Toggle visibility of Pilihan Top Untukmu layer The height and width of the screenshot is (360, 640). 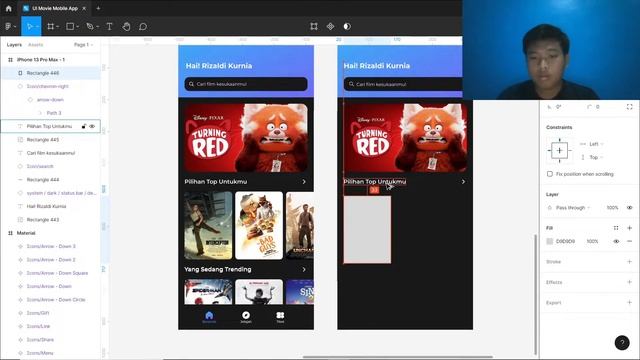[92, 127]
